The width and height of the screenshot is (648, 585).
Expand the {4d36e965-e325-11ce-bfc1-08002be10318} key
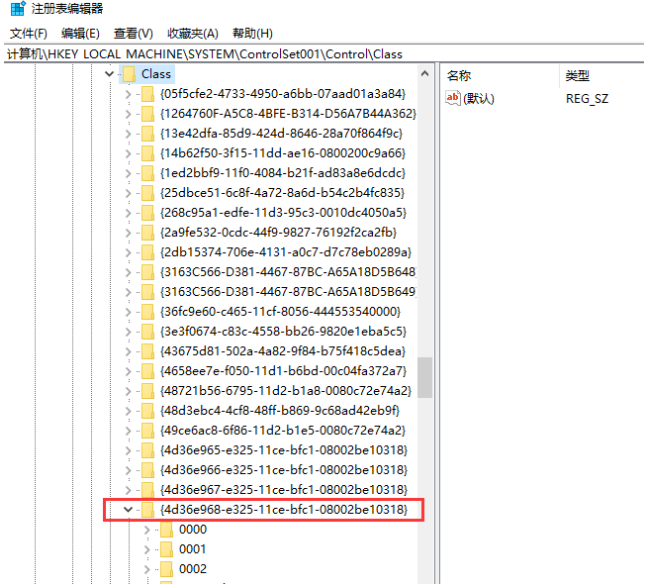point(127,450)
